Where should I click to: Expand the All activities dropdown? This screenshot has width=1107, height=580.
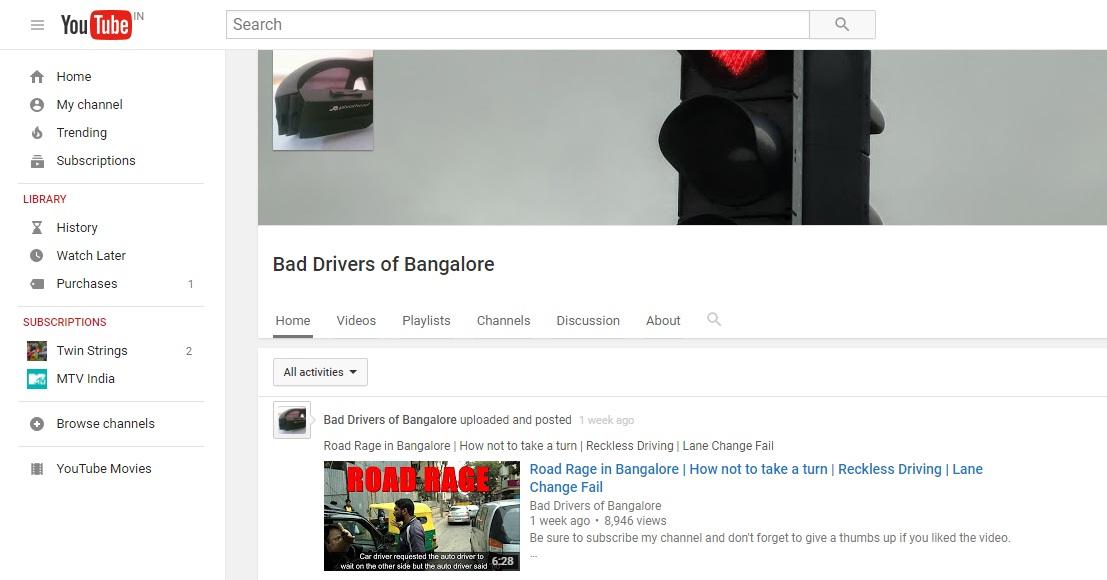[320, 372]
